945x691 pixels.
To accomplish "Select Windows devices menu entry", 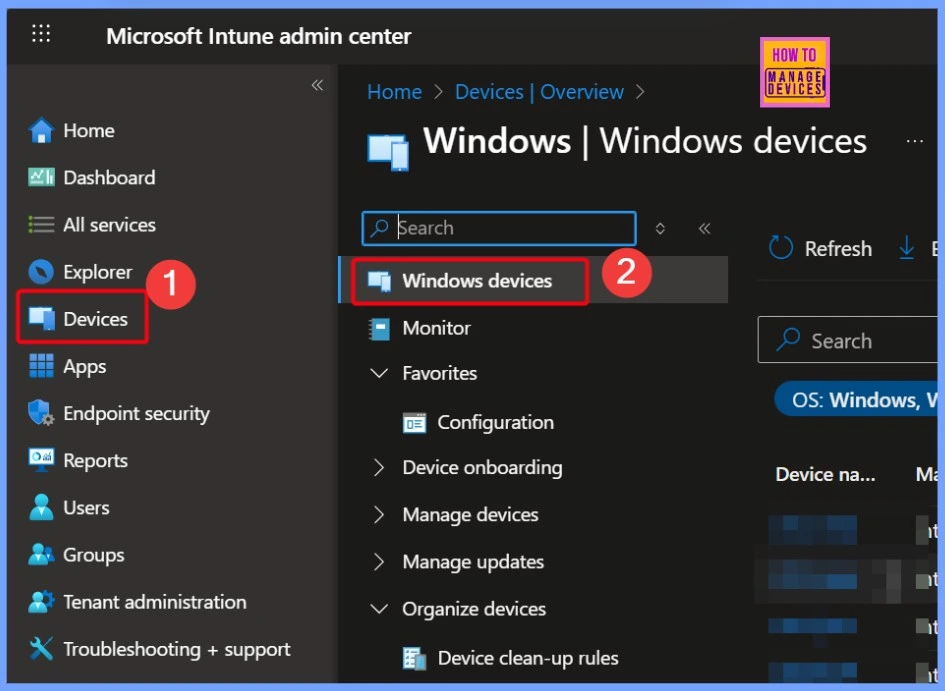I will 533,281.
